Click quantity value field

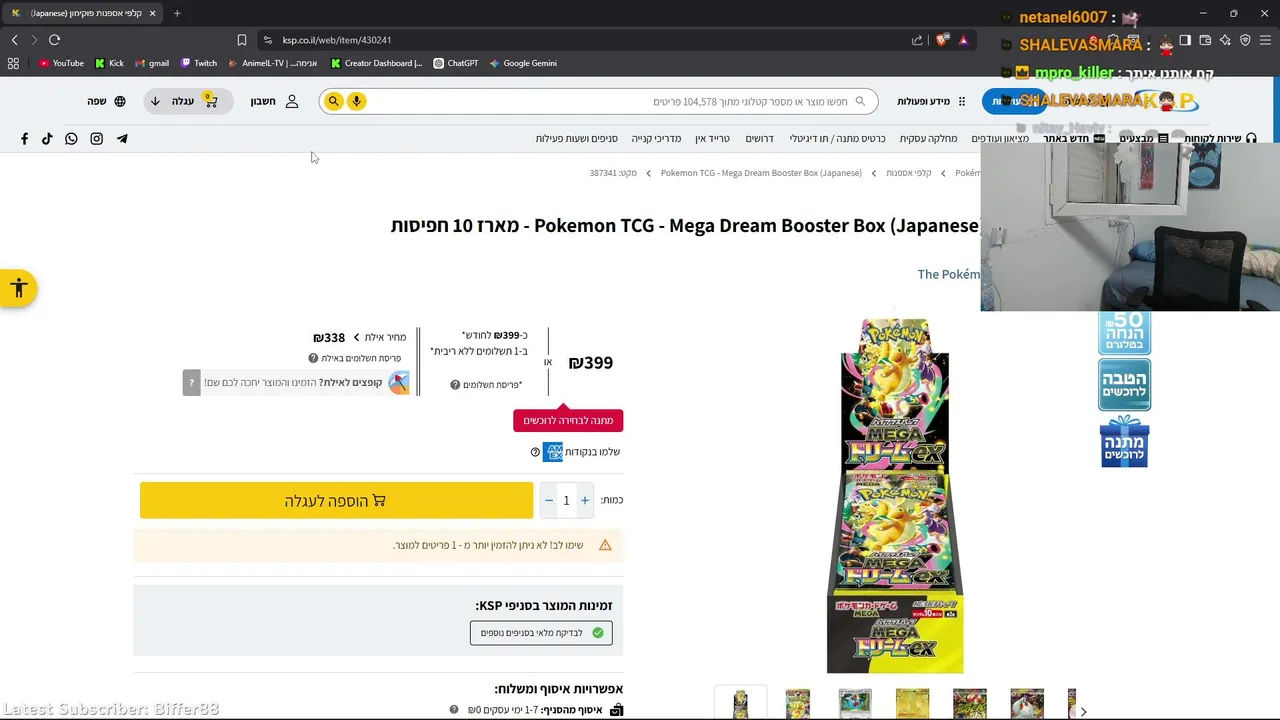pyautogui.click(x=566, y=500)
